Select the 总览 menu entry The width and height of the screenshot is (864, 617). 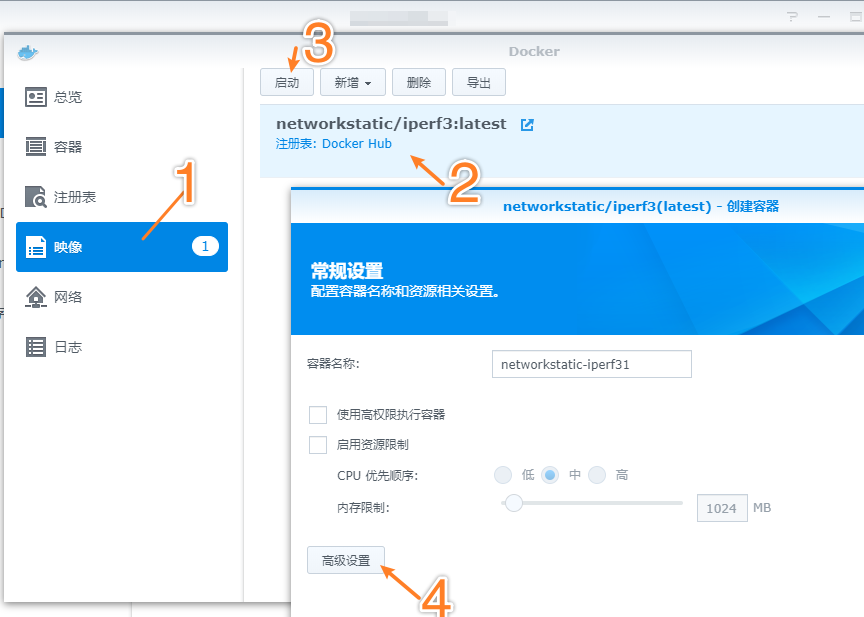pos(122,97)
